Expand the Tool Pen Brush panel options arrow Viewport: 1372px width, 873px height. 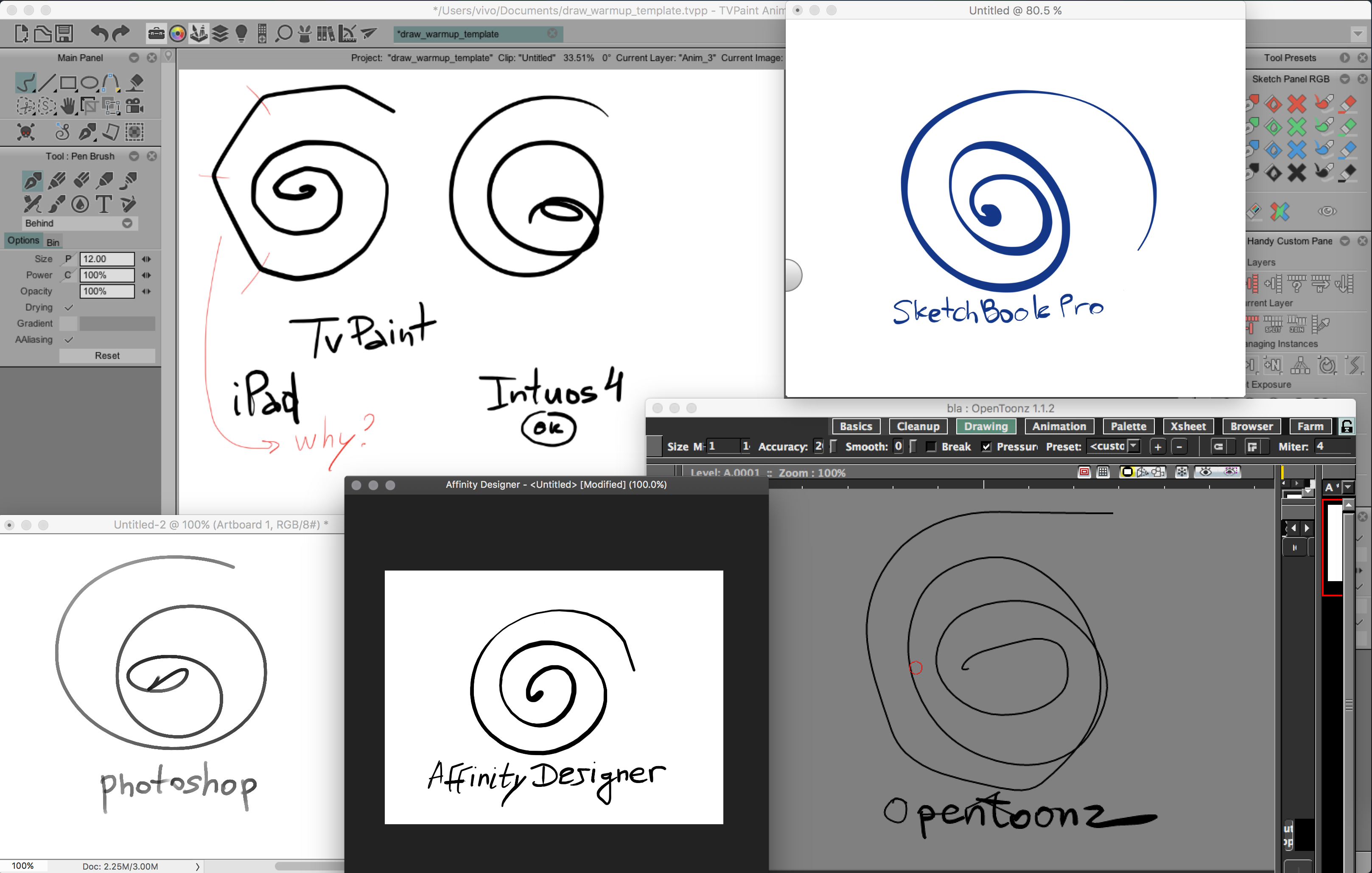pyautogui.click(x=134, y=156)
